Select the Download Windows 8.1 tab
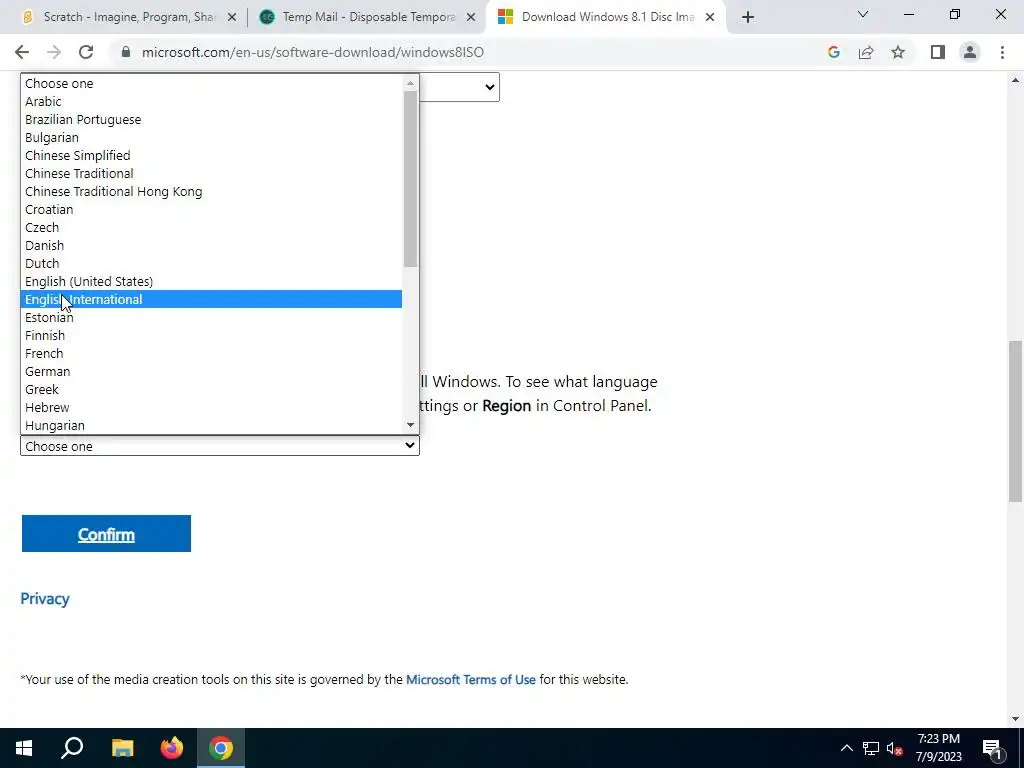Viewport: 1024px width, 768px height. point(606,17)
